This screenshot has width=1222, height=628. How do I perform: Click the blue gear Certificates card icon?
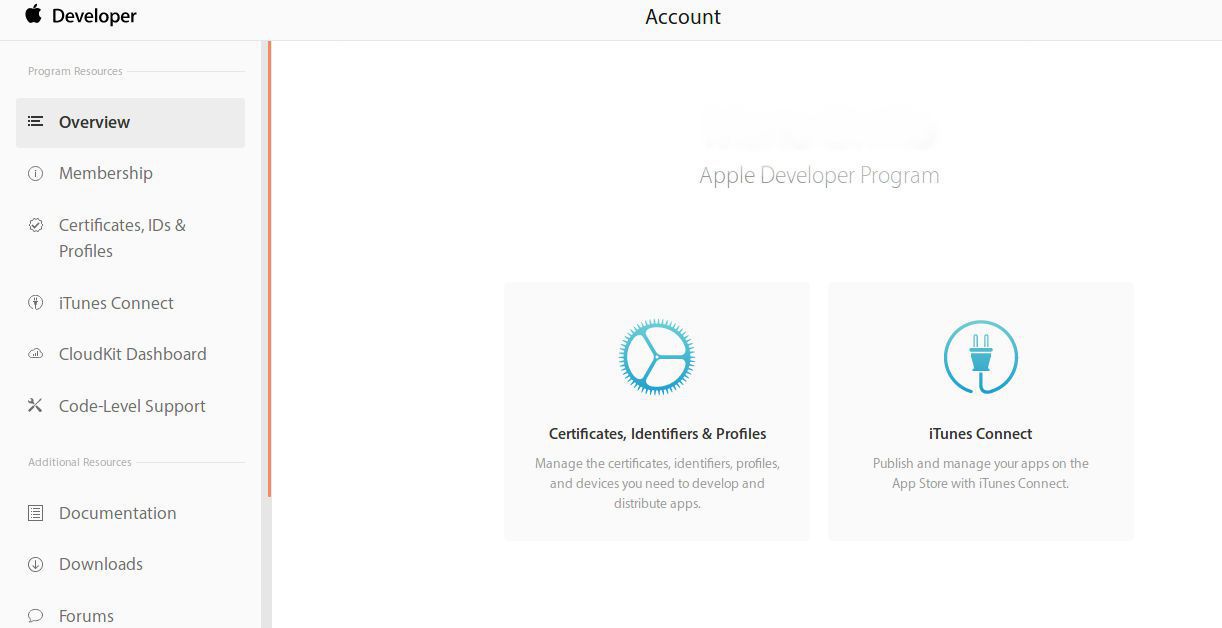(x=657, y=357)
